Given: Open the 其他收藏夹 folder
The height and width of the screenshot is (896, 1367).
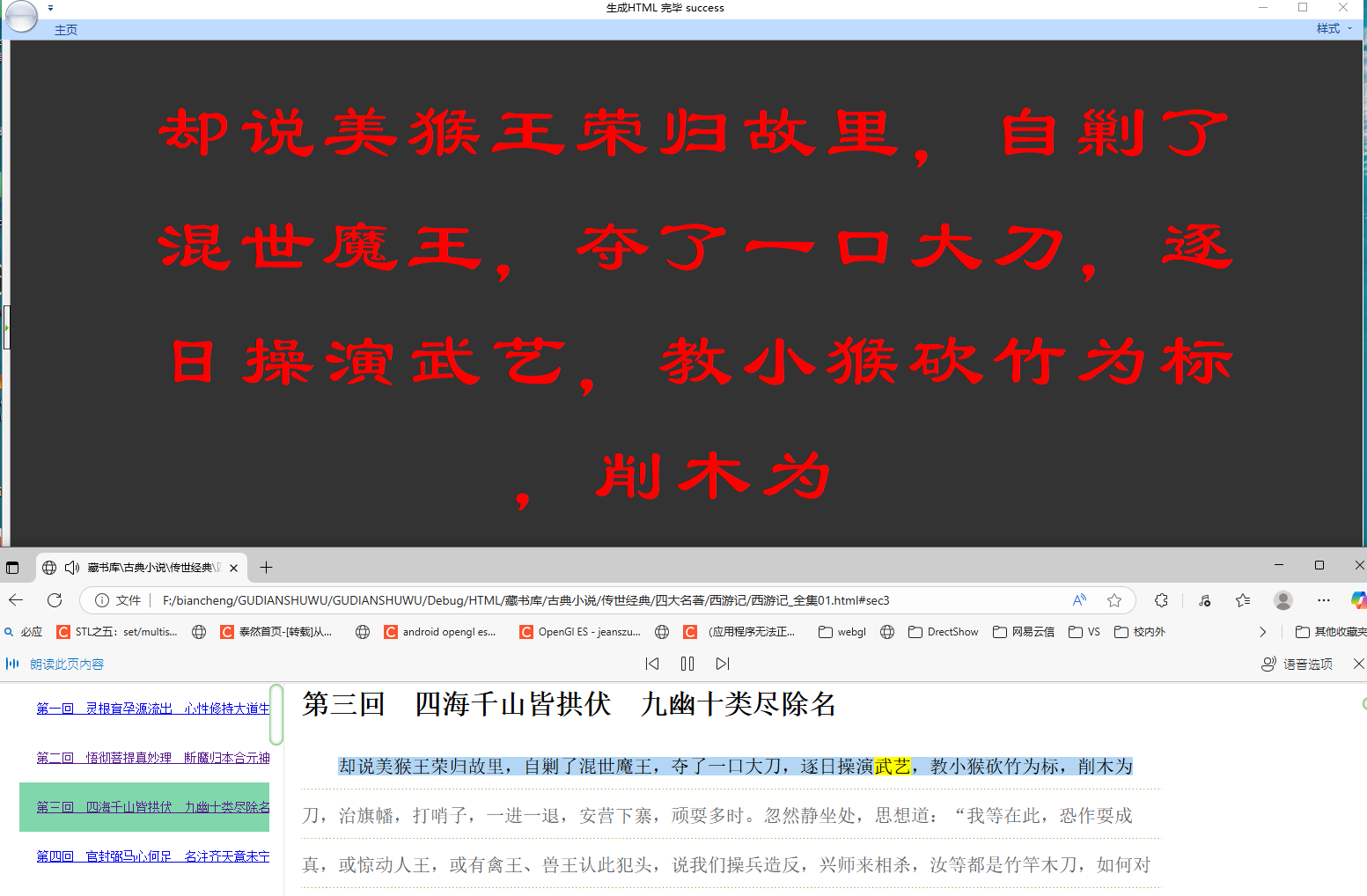Looking at the screenshot, I should (1331, 632).
